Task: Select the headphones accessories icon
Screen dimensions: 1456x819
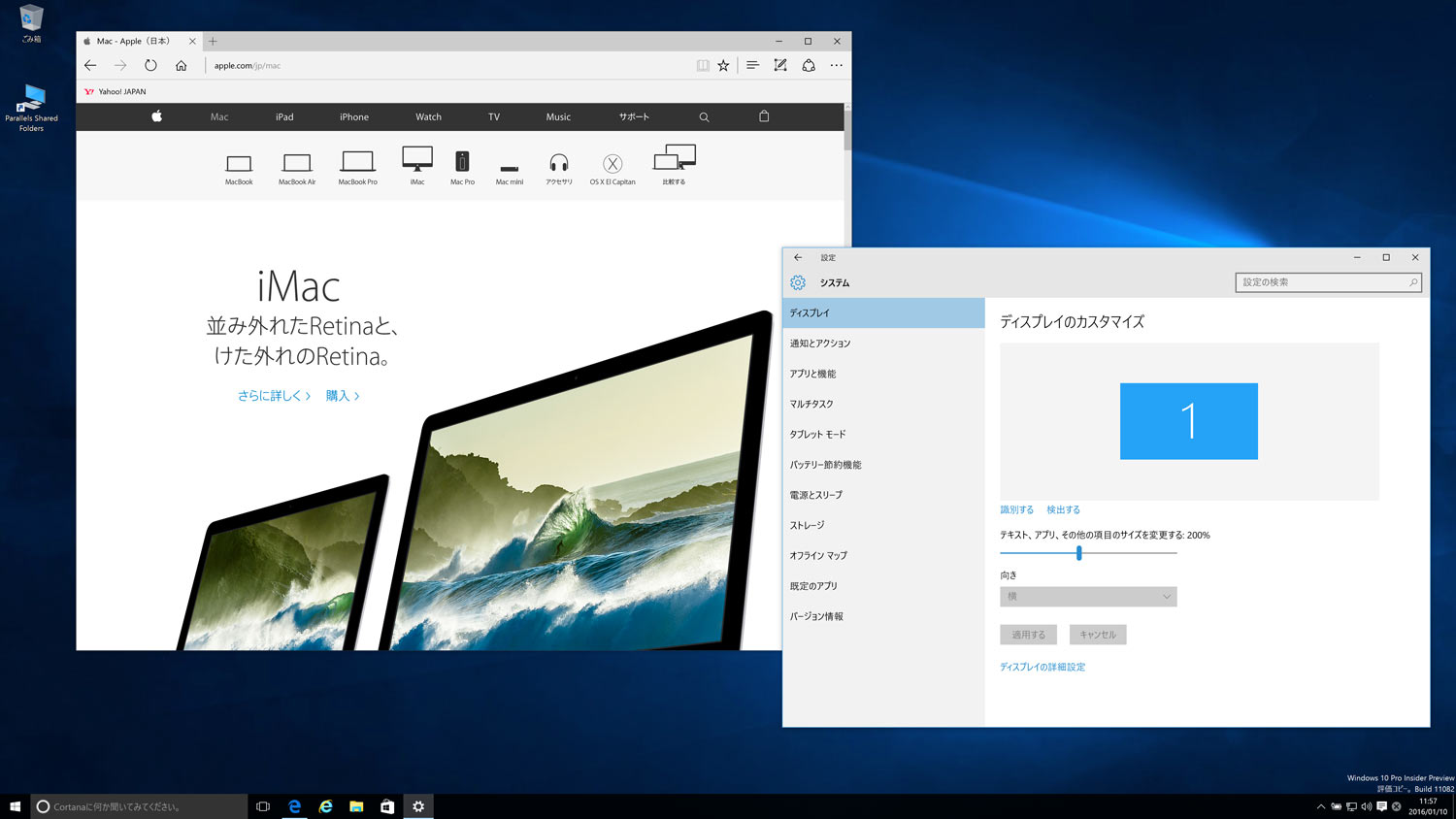Action: [559, 169]
